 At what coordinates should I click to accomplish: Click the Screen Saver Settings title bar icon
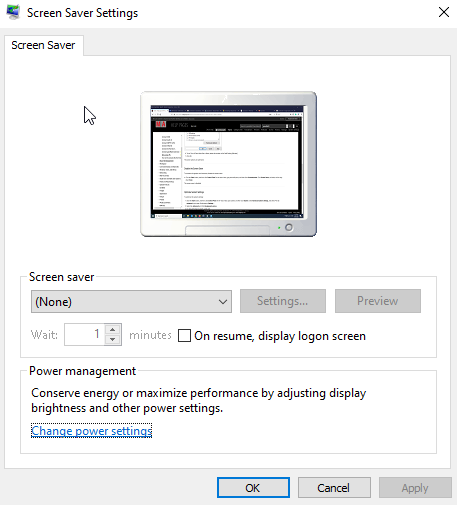coord(13,12)
